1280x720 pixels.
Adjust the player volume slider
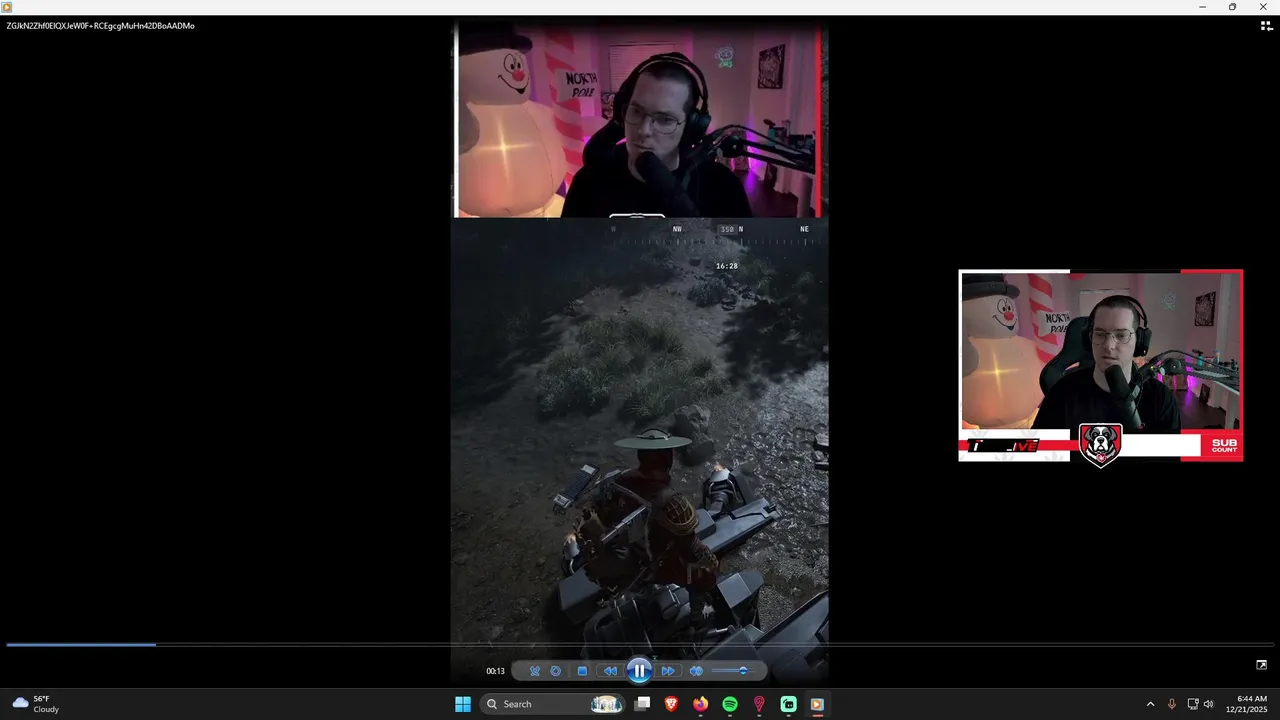point(735,671)
